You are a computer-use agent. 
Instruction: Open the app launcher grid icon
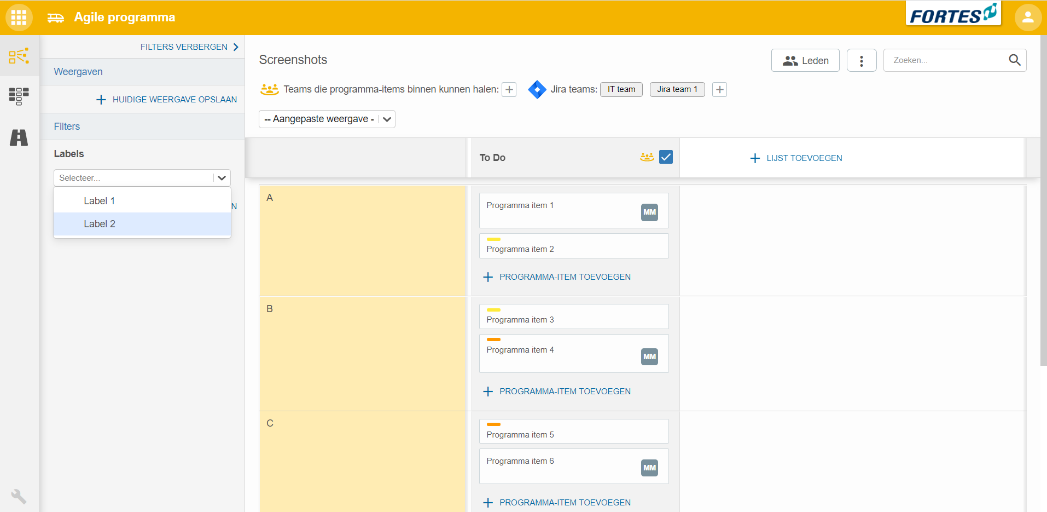tap(19, 17)
